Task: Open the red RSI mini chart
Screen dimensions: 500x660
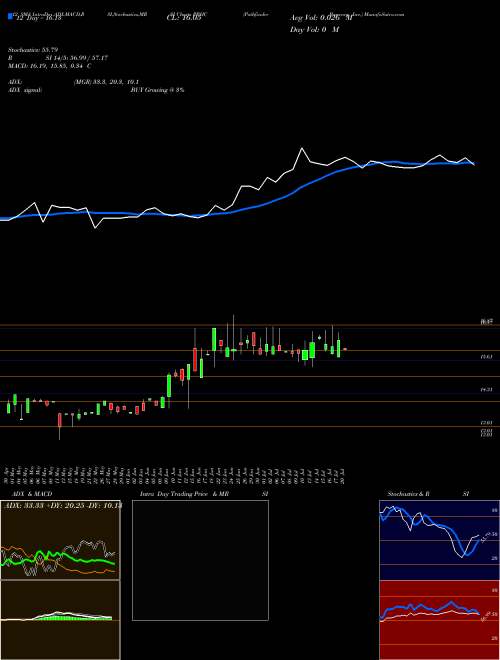Action: tap(439, 620)
